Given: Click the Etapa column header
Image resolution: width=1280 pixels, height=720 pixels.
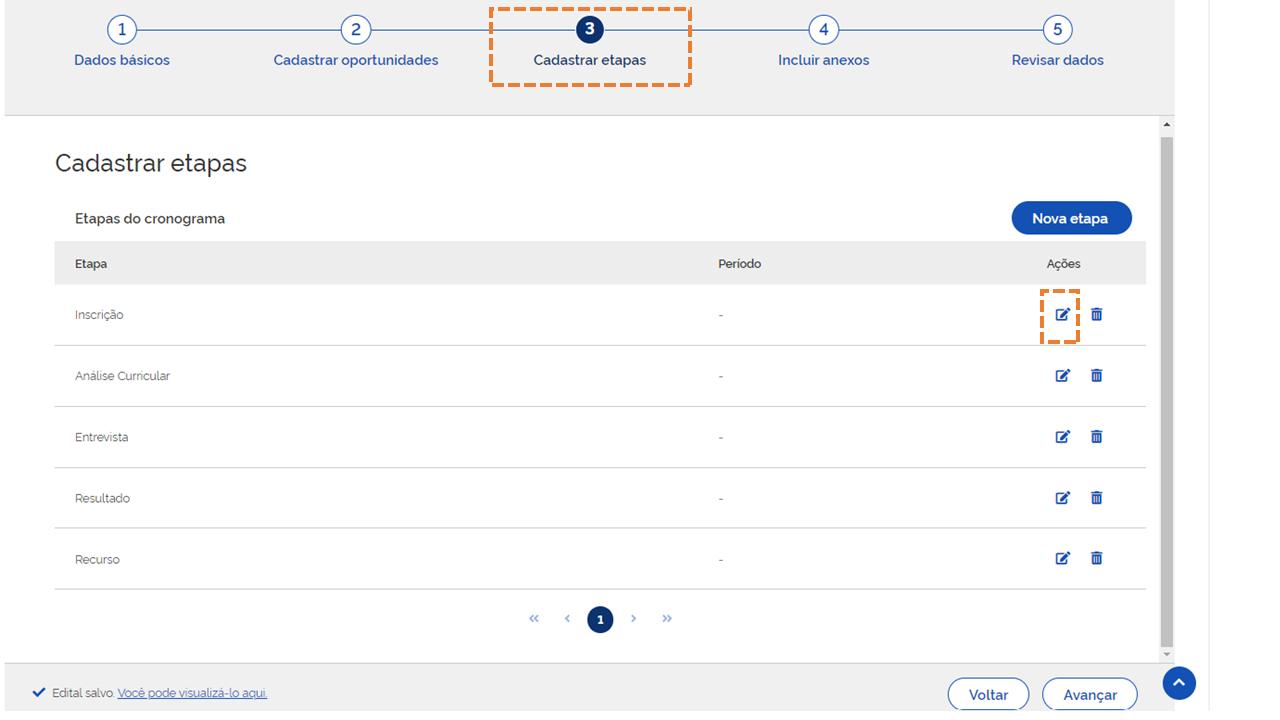Looking at the screenshot, I should tap(91, 264).
